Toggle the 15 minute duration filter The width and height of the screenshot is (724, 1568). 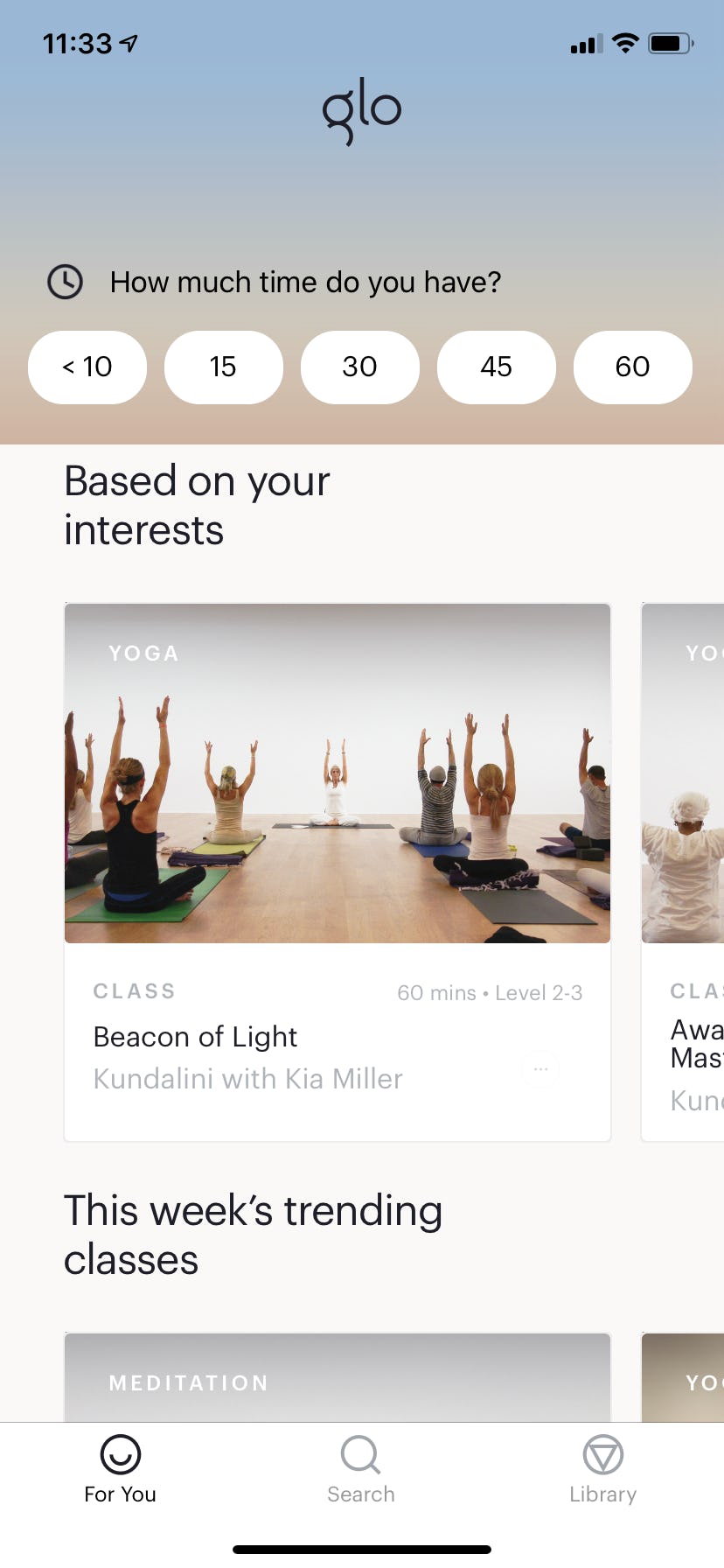click(224, 367)
